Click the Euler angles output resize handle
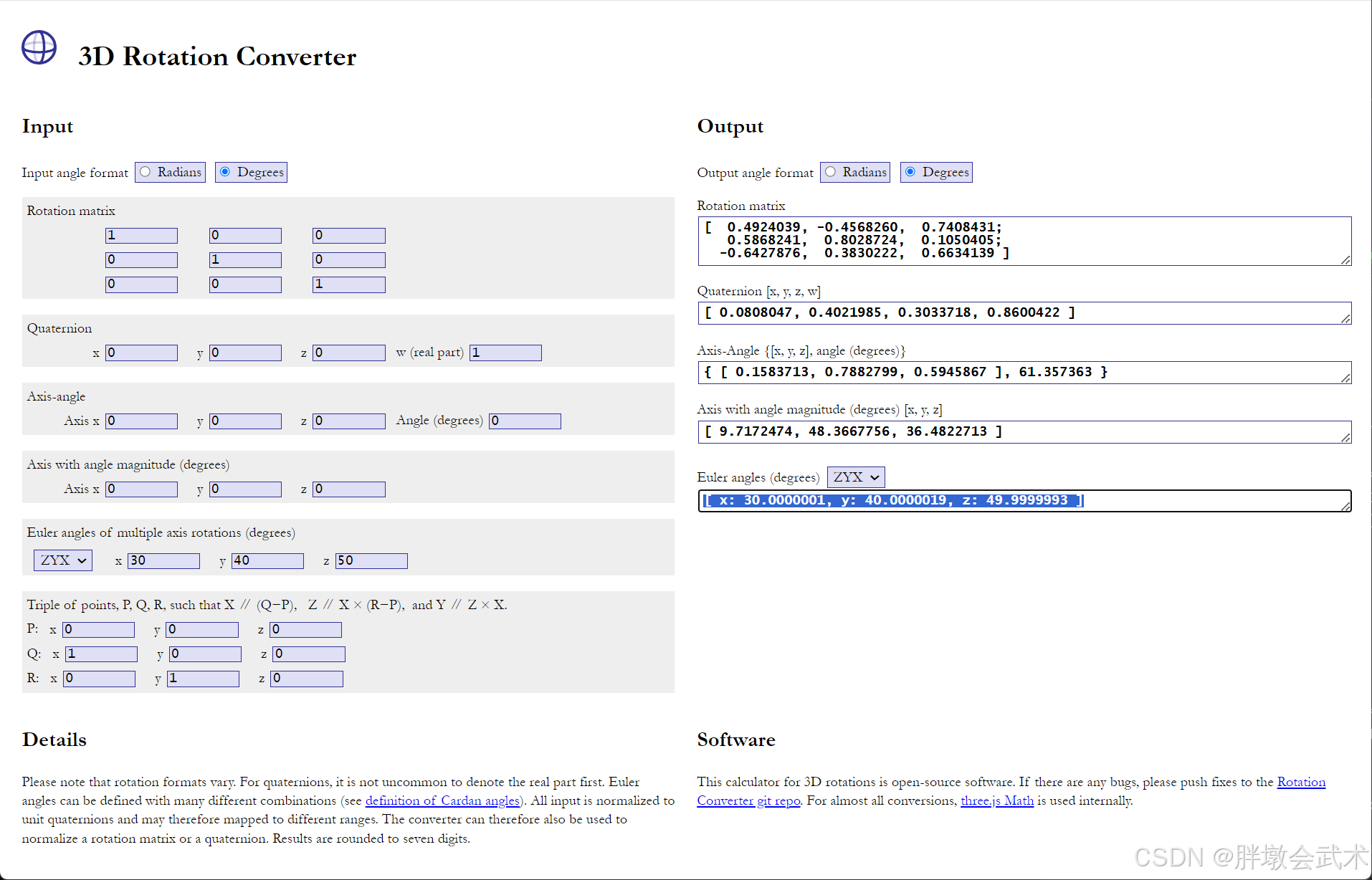The height and width of the screenshot is (880, 1372). pyautogui.click(x=1345, y=507)
